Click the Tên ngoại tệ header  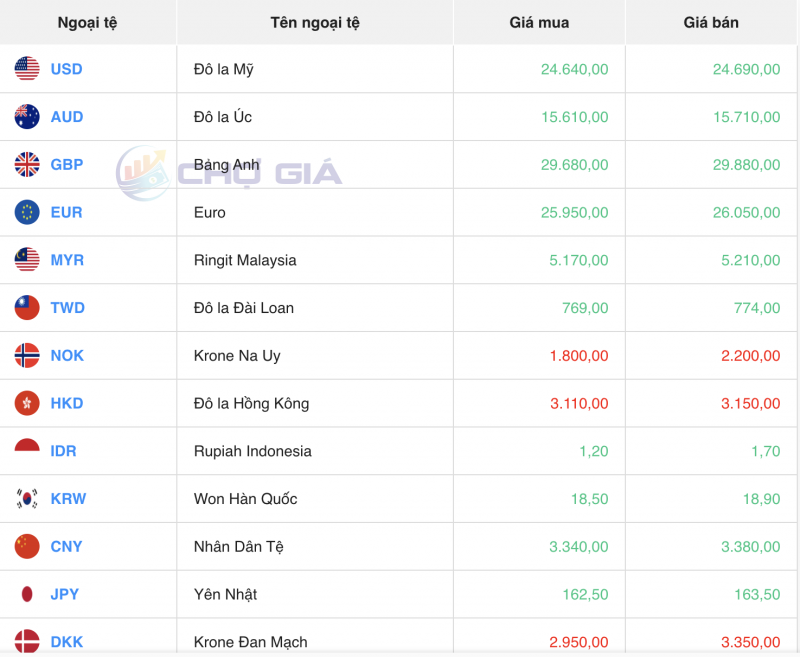pos(313,22)
